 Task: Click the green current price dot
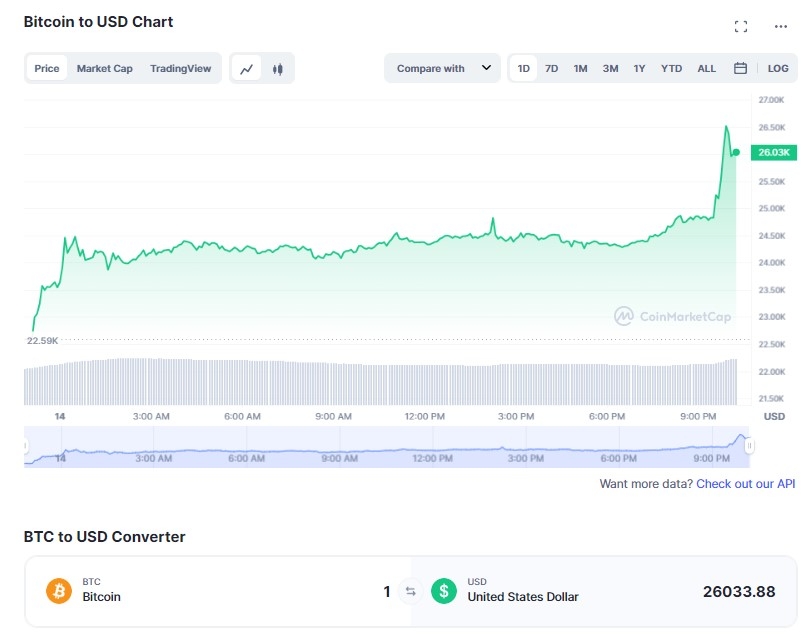click(736, 152)
